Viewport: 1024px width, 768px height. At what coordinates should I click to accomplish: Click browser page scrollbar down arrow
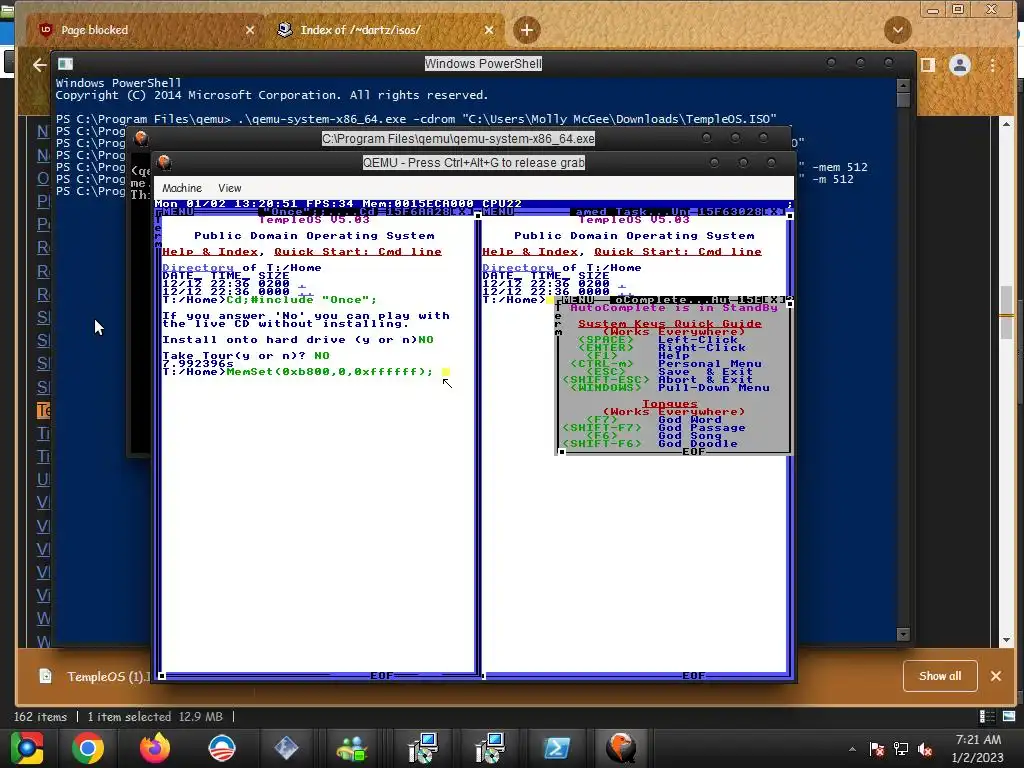[x=1006, y=640]
